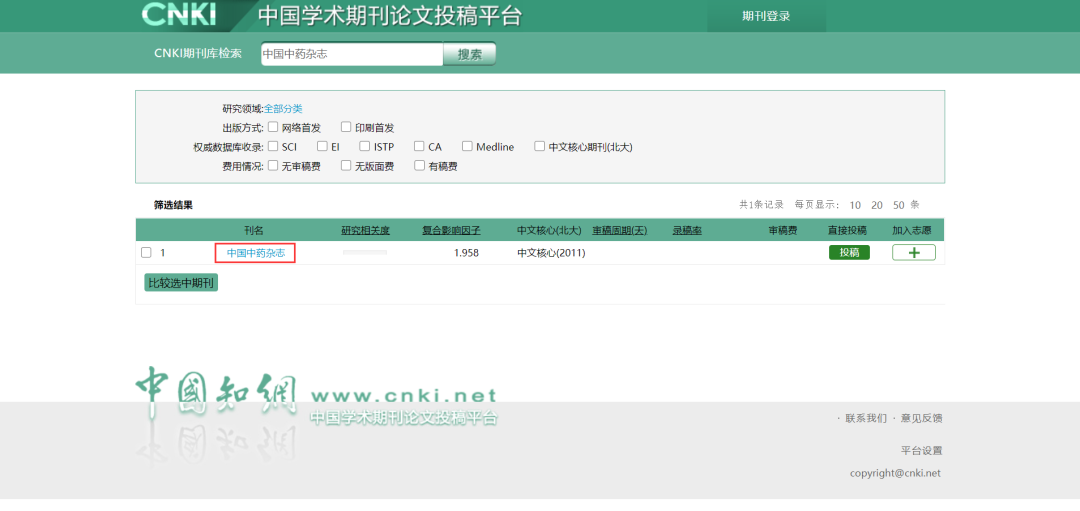Click the 研究相关度 relevance bar in row 1

(365, 253)
